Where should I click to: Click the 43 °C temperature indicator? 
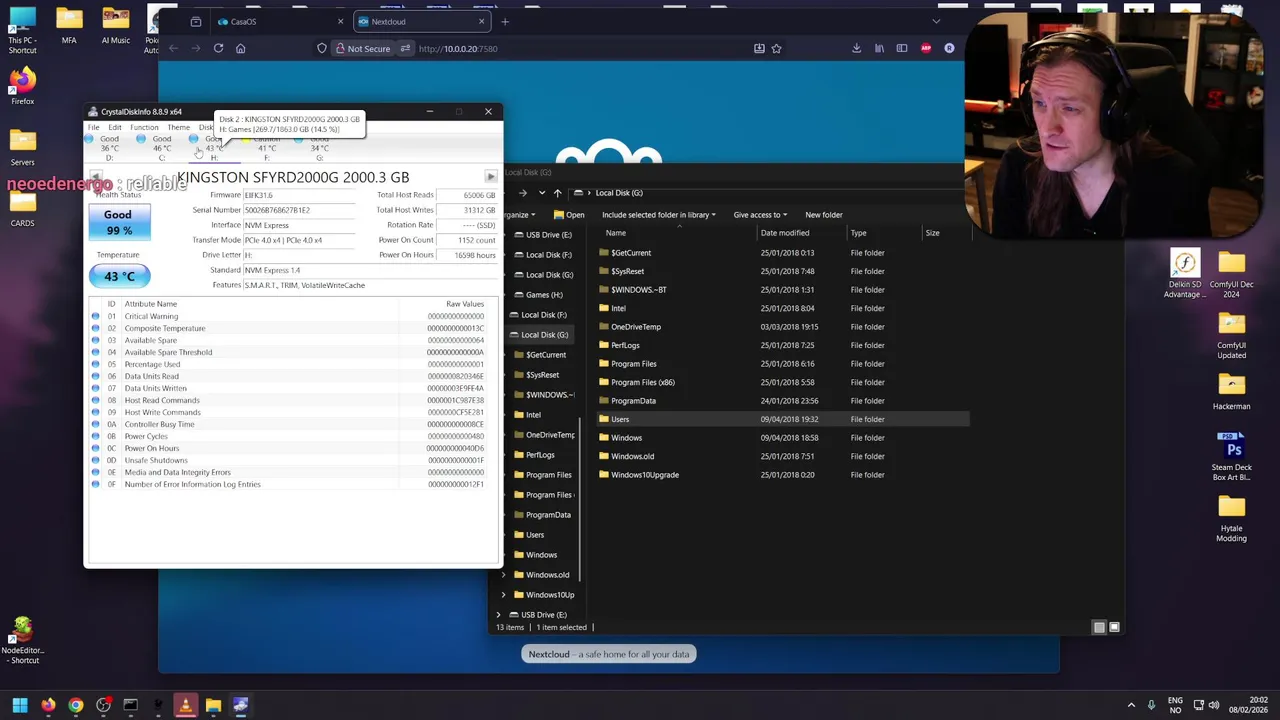coord(118,276)
